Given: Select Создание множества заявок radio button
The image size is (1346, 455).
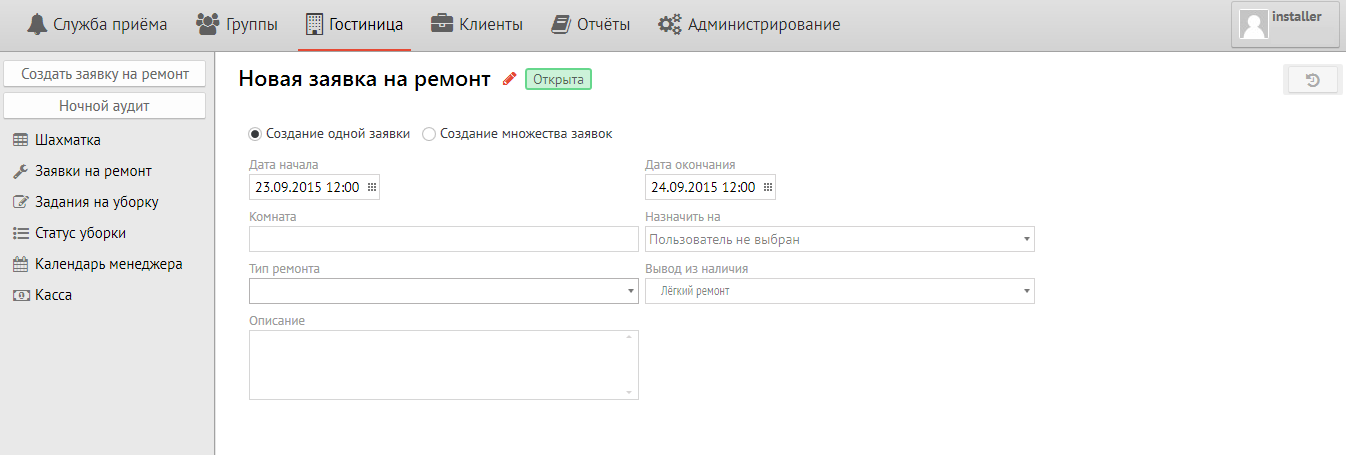Looking at the screenshot, I should coord(429,133).
